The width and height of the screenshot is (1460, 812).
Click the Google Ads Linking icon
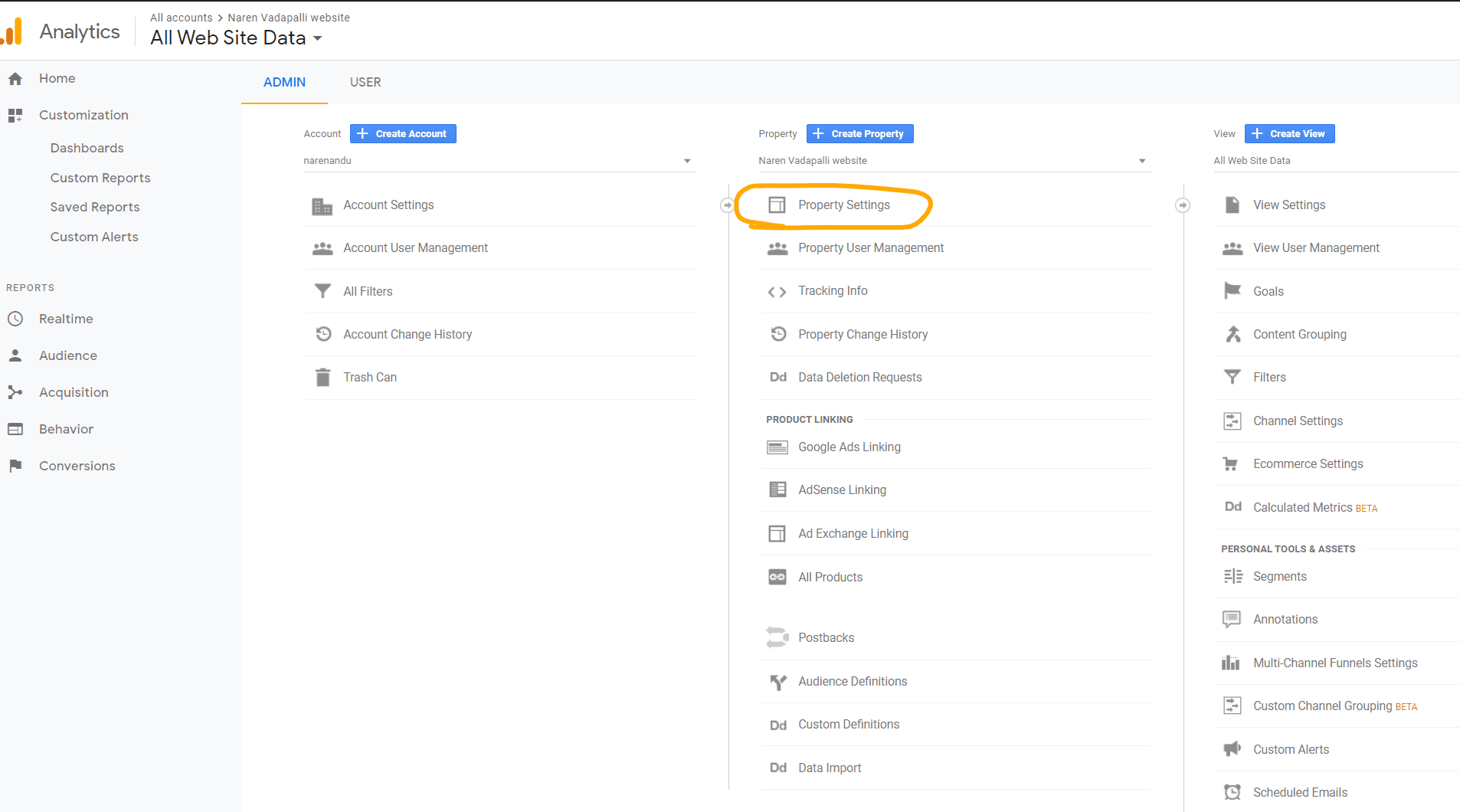(777, 447)
